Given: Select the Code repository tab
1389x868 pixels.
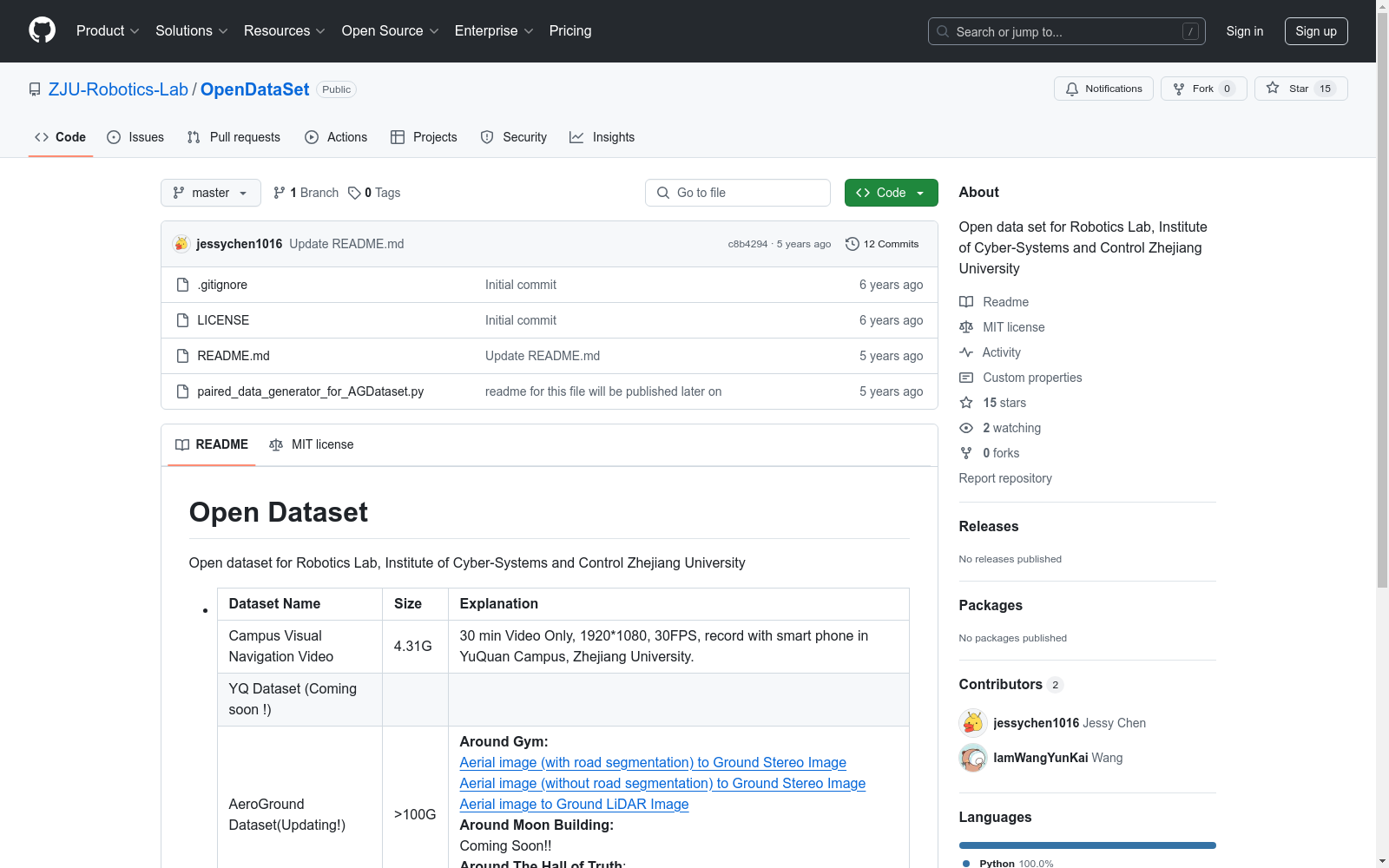Looking at the screenshot, I should point(61,137).
